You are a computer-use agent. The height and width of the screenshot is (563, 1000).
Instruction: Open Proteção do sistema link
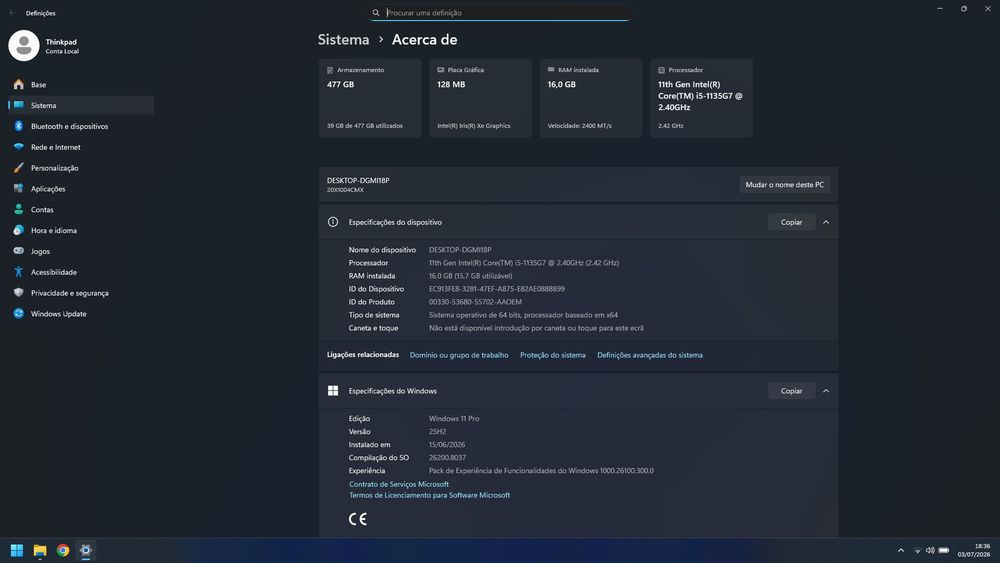coord(552,355)
